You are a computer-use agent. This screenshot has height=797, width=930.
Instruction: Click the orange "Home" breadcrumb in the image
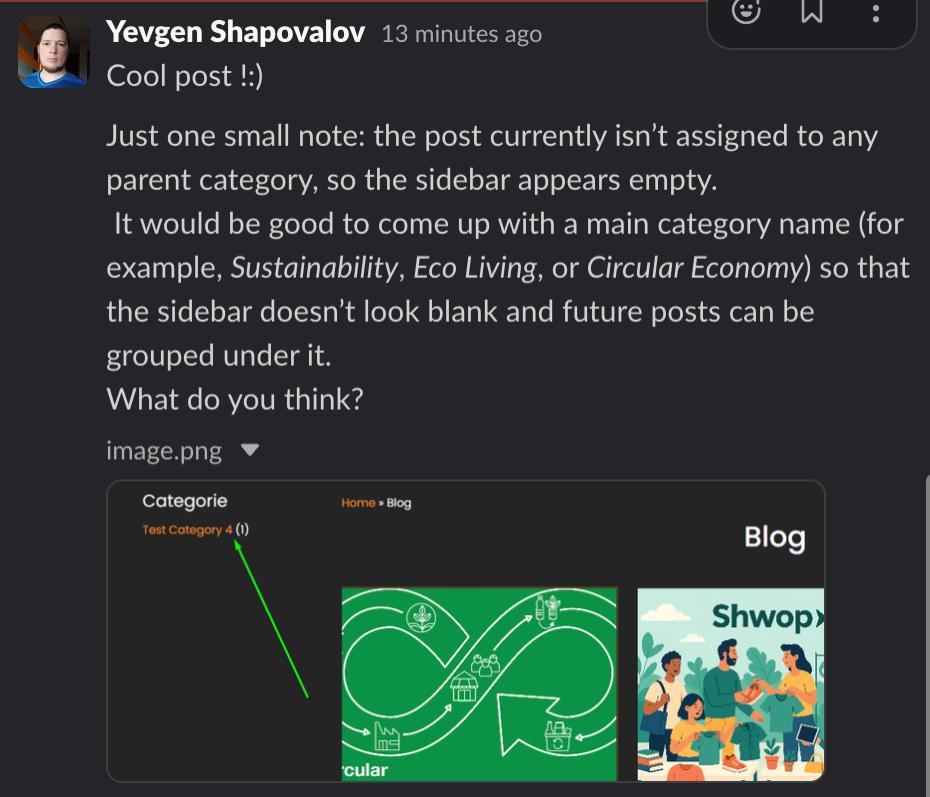click(358, 503)
